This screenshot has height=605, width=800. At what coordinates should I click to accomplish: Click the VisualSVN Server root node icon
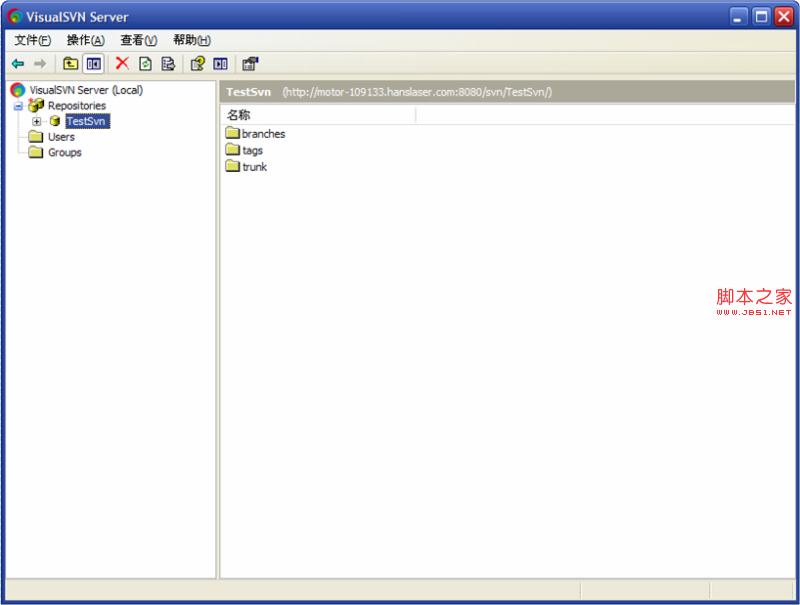(17, 90)
